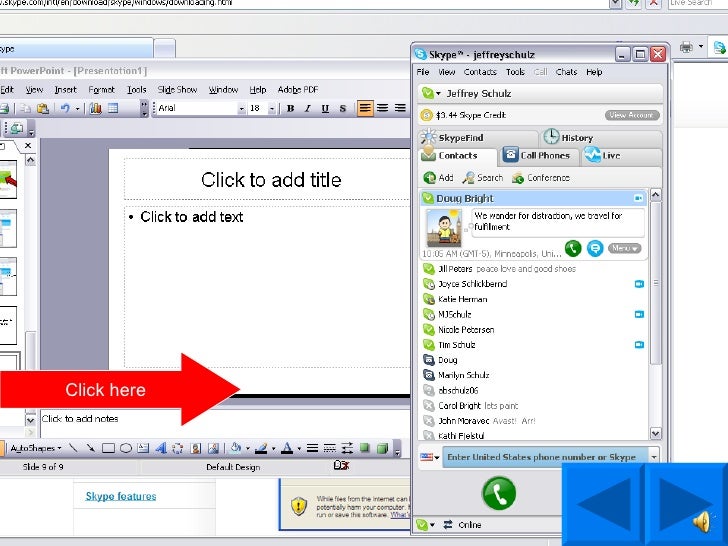This screenshot has height=546, width=728.
Task: Open the Arial font name dropdown
Action: [x=241, y=109]
